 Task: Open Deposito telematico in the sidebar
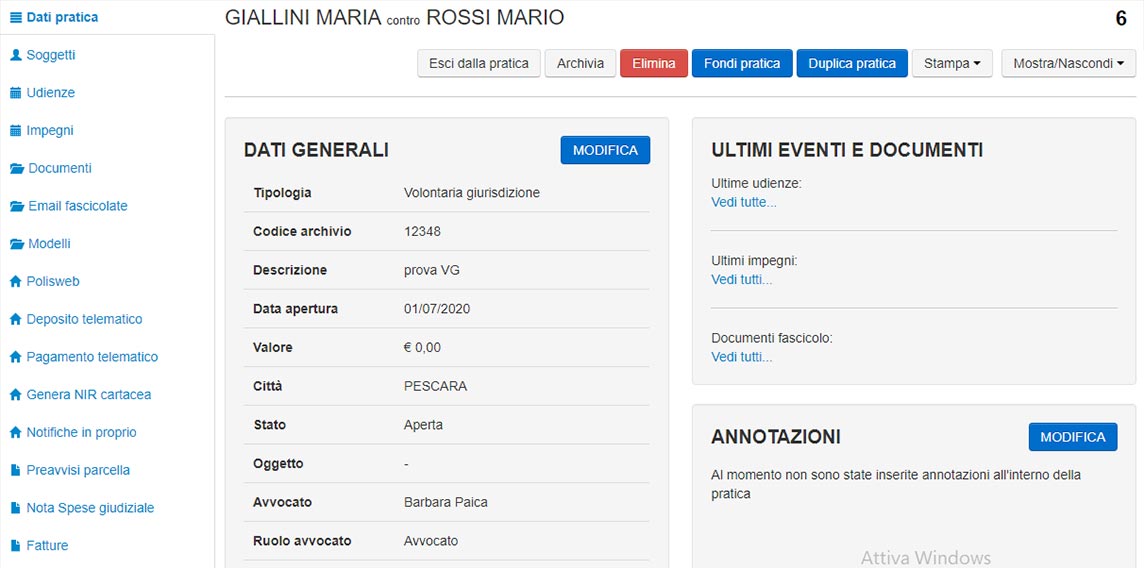click(85, 319)
